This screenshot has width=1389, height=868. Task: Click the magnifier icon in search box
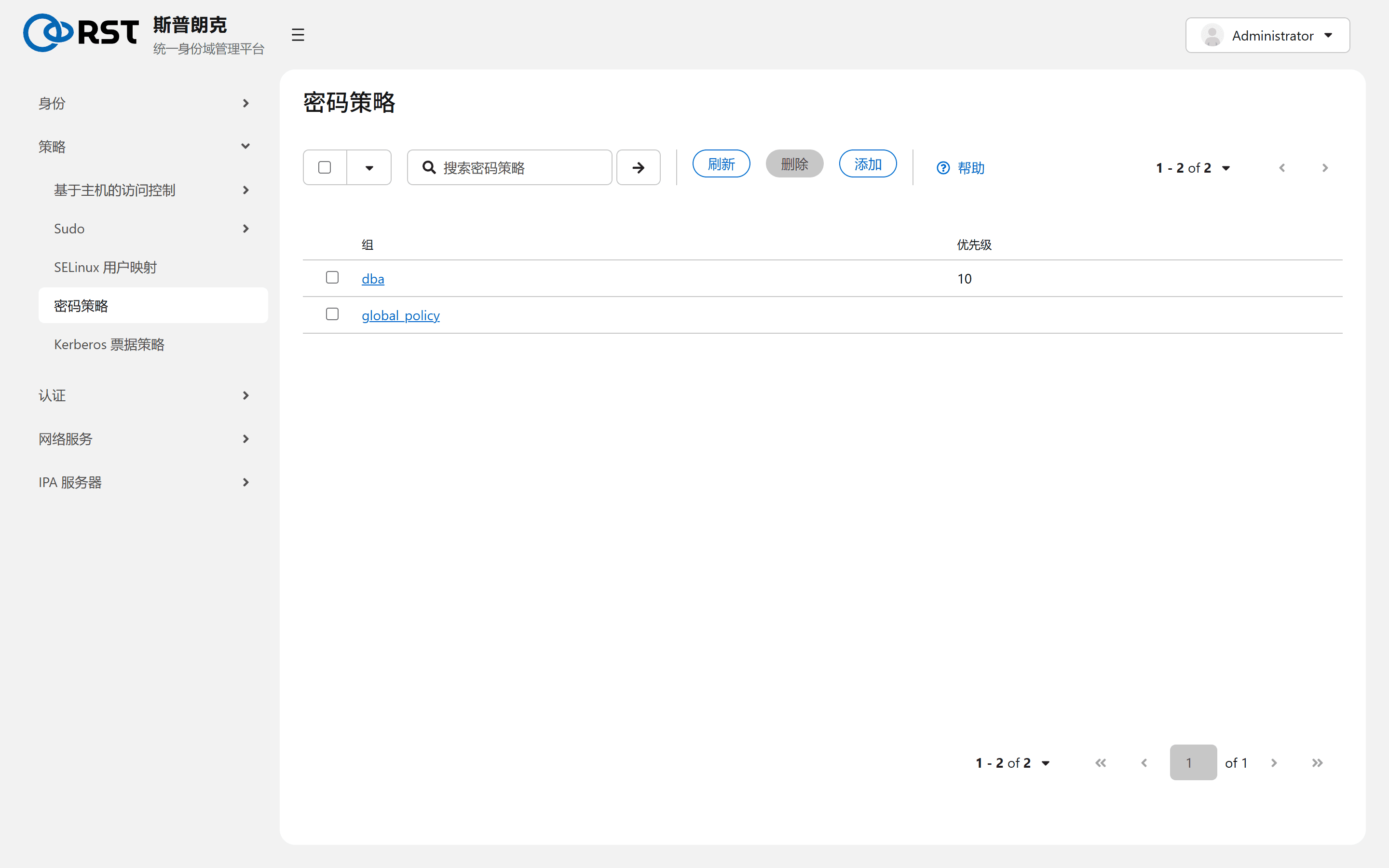pos(429,167)
